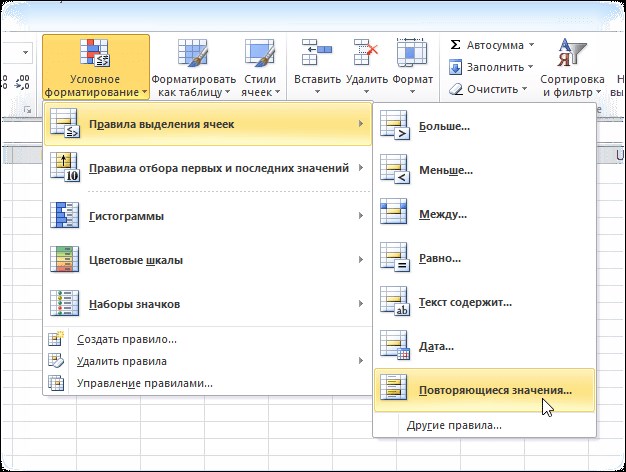Choose the Меньше... rule
This screenshot has width=626, height=472.
(484, 171)
